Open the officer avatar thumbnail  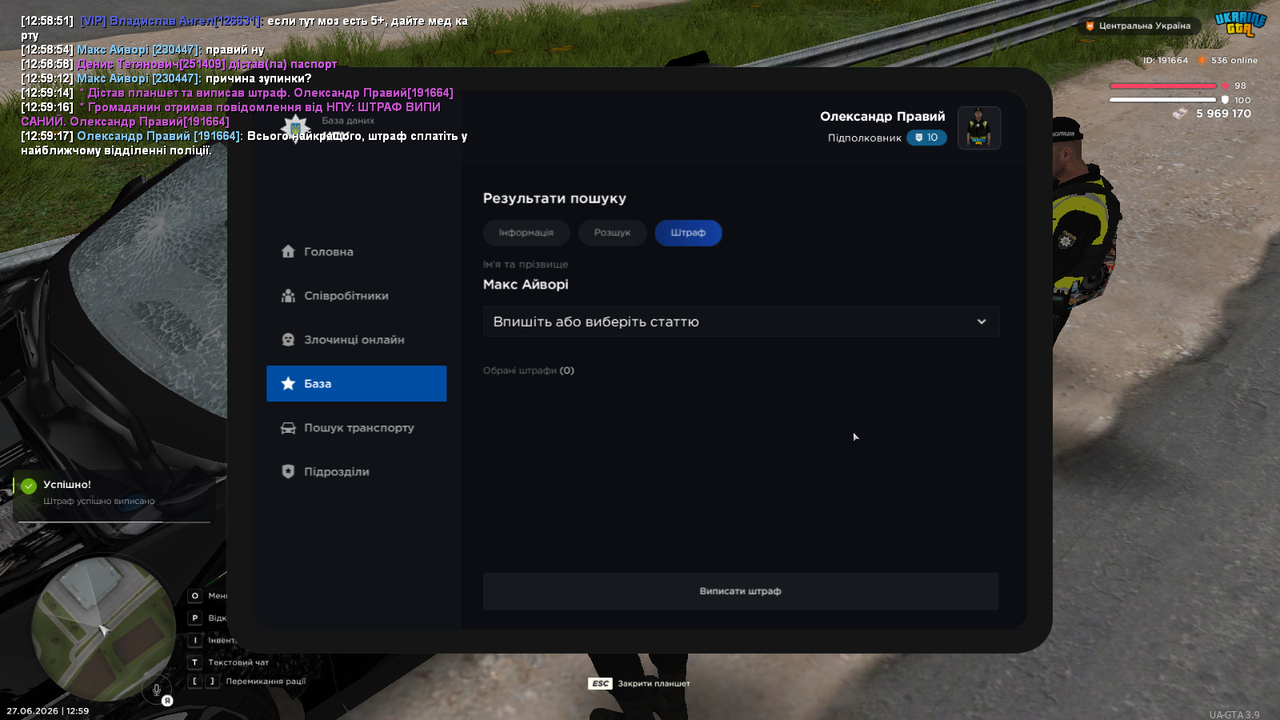[x=979, y=128]
